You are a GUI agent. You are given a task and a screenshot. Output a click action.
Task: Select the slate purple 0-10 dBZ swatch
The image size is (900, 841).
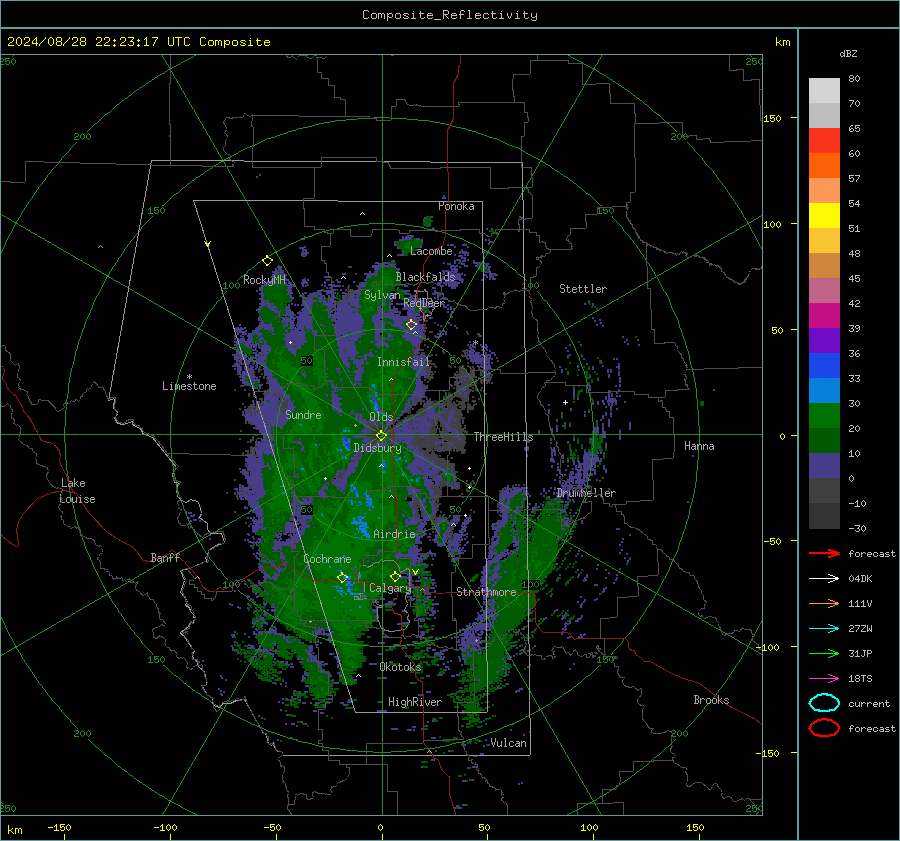[824, 466]
